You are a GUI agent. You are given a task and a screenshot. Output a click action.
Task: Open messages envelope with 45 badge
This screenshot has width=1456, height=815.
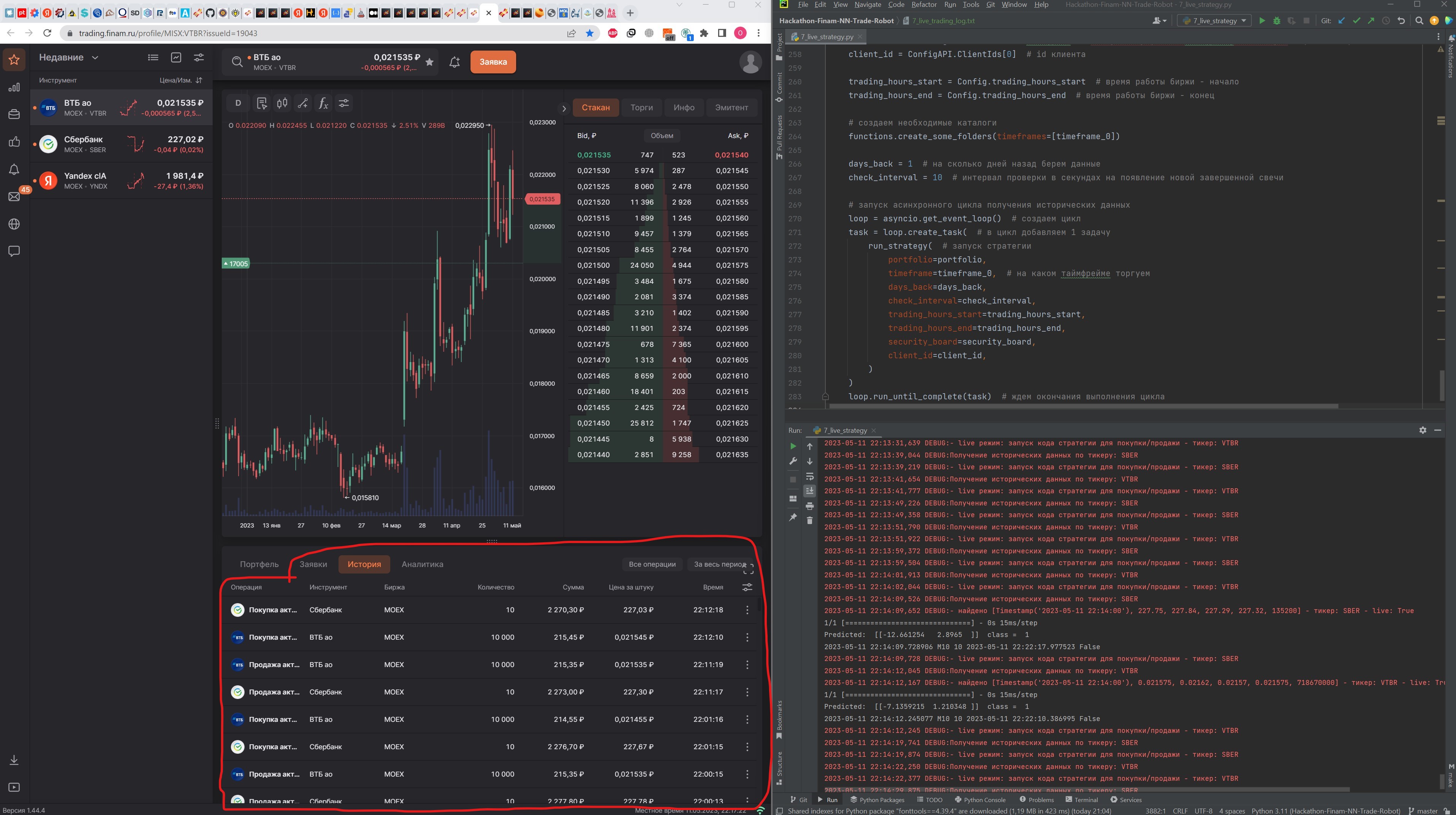14,197
